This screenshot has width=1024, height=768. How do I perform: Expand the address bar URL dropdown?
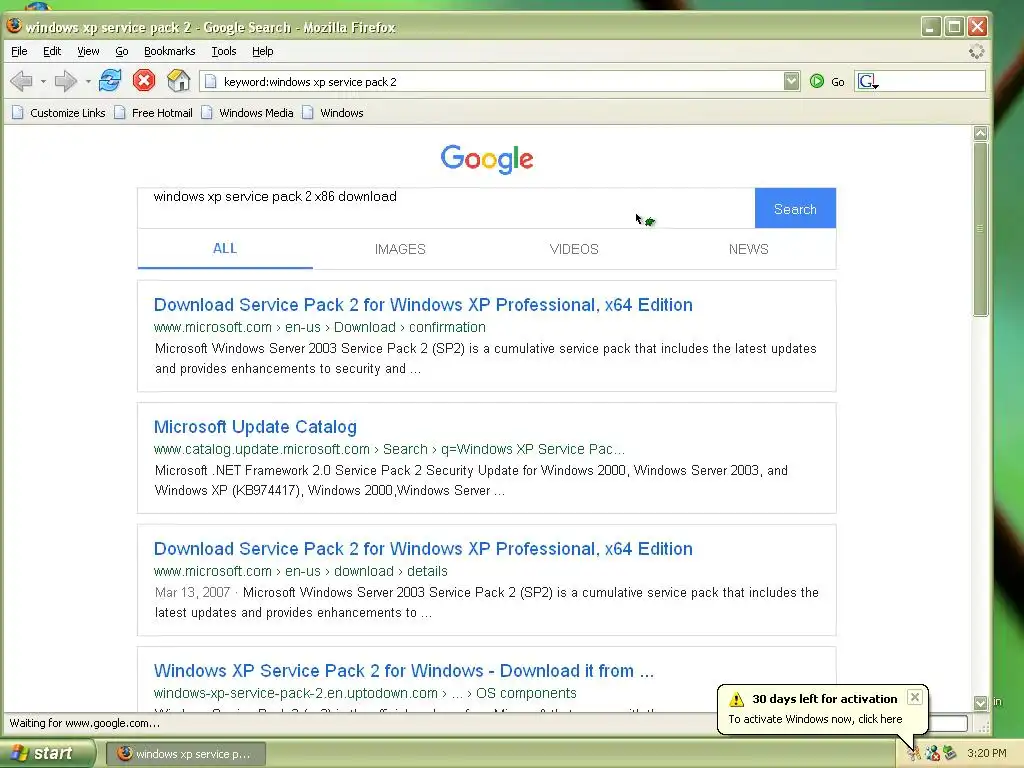792,81
